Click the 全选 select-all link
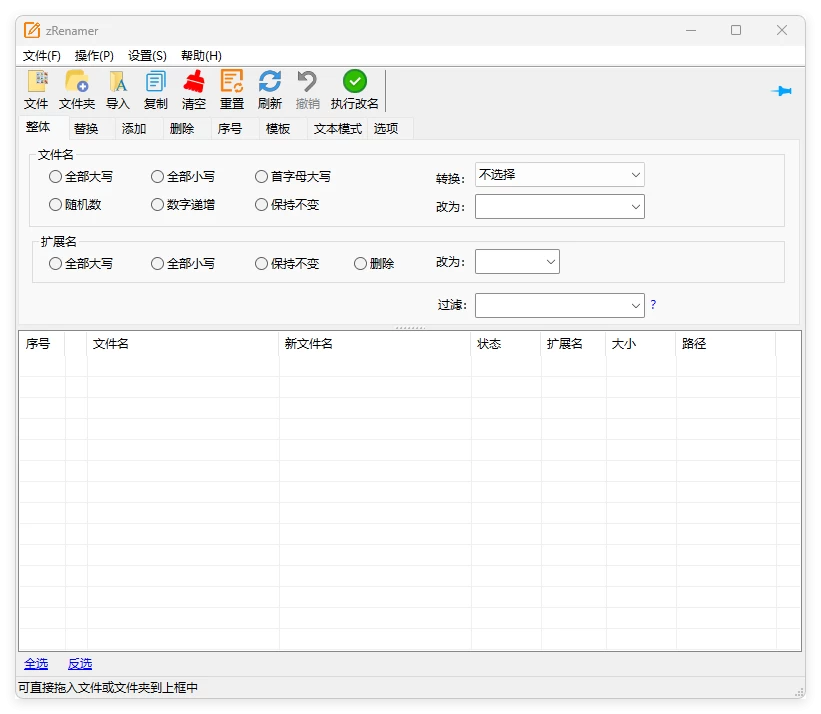 36,663
